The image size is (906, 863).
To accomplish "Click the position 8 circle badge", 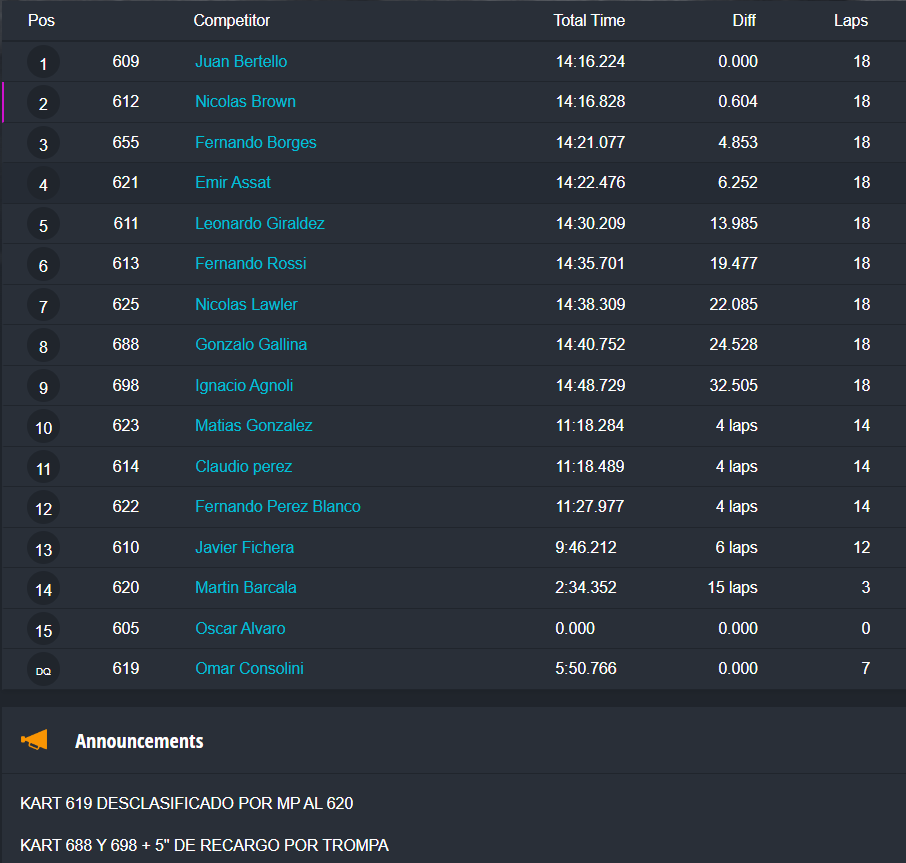I will 43,347.
